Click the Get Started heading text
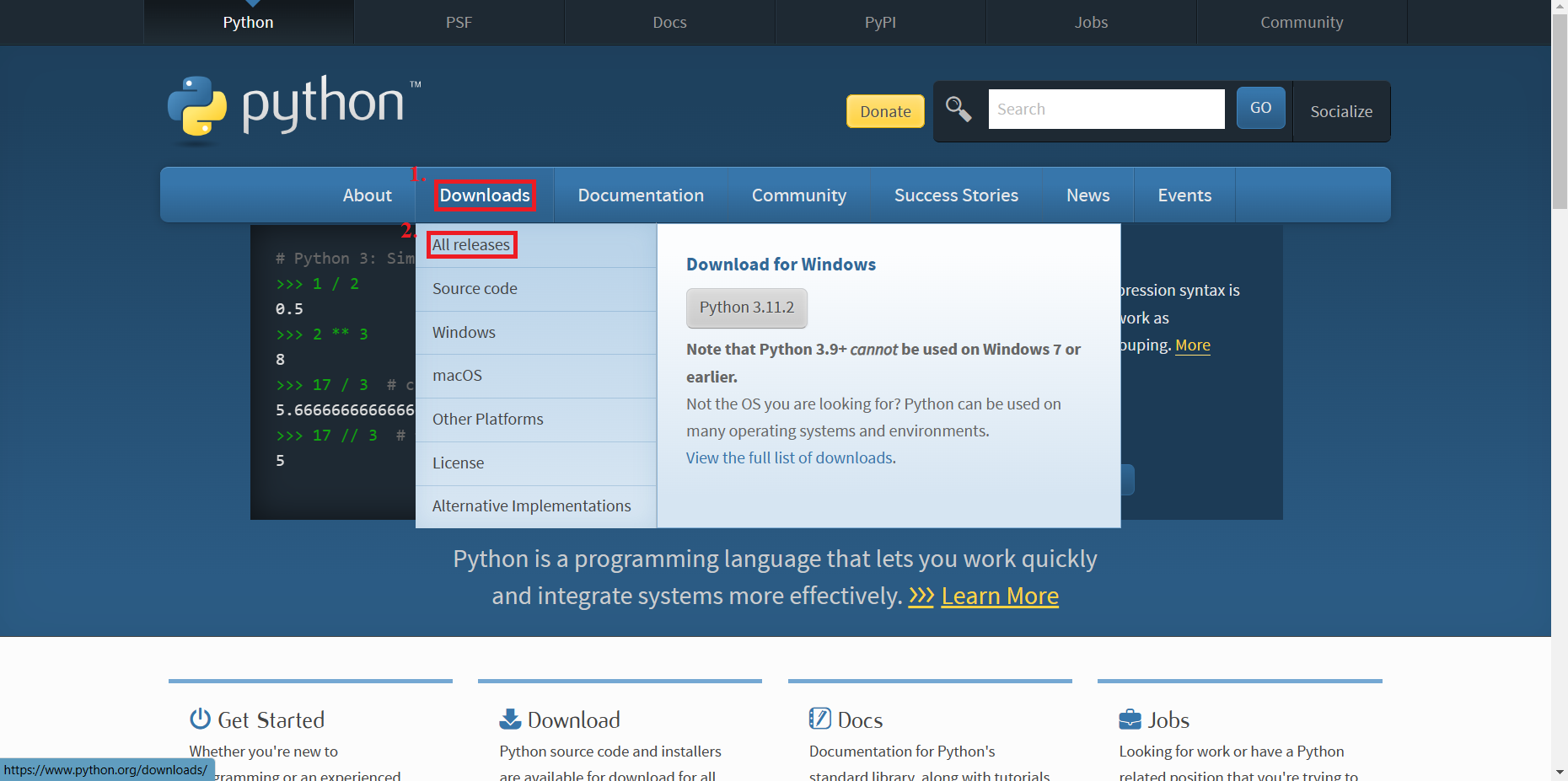Screen dimensions: 1568x781 pos(271,720)
